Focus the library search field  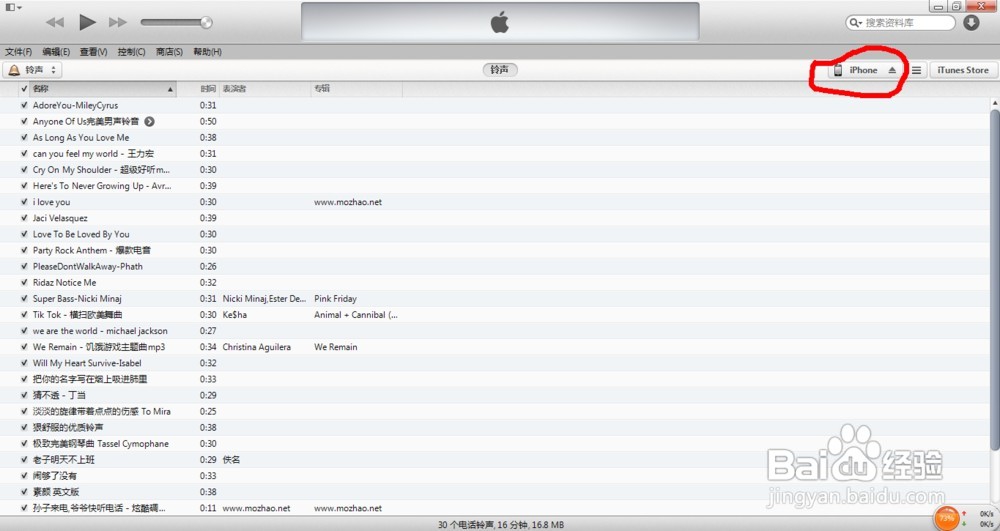[901, 22]
